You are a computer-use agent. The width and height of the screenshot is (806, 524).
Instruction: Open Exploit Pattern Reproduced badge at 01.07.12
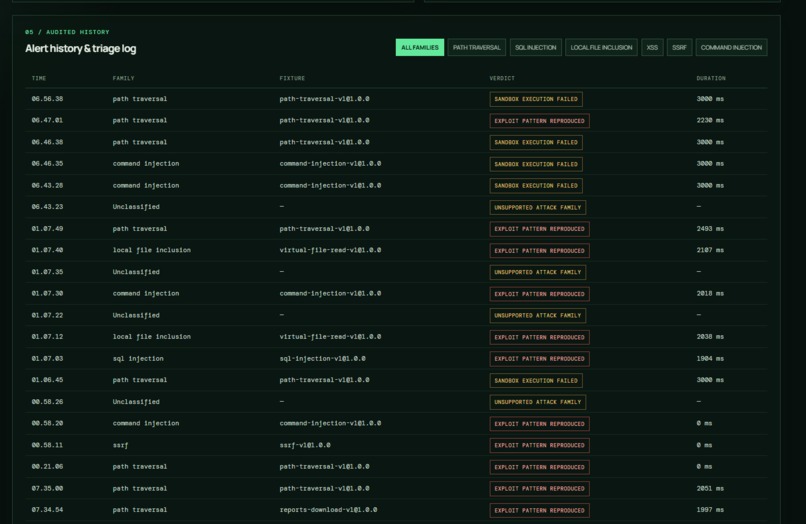(539, 337)
